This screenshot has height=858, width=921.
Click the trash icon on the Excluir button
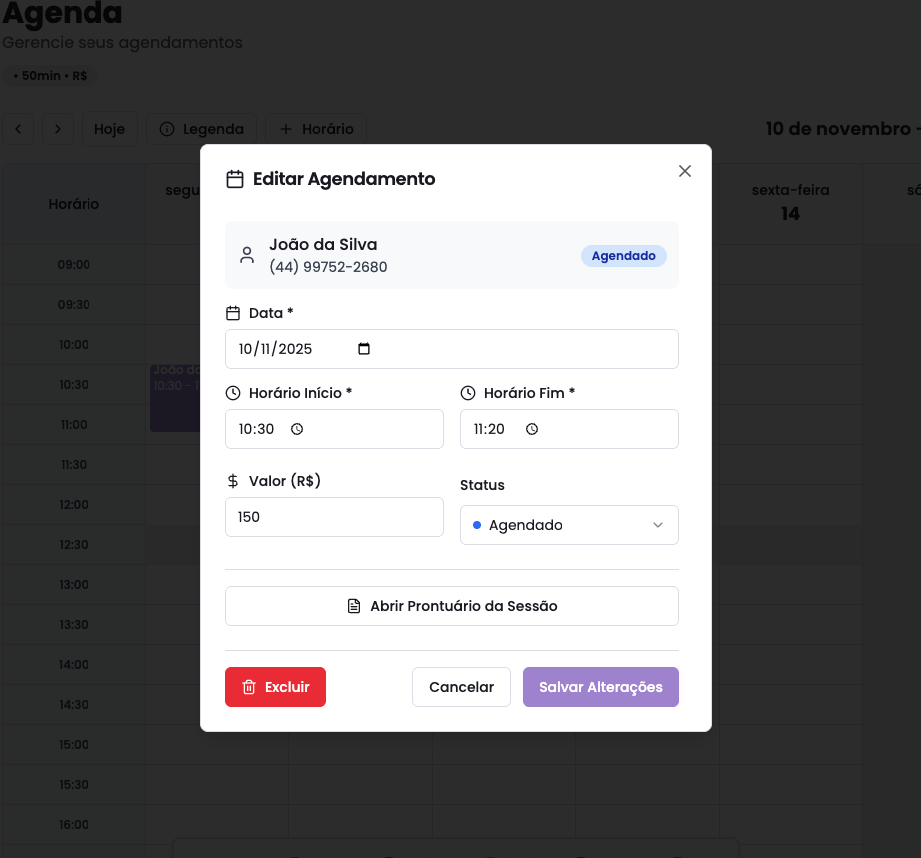248,687
